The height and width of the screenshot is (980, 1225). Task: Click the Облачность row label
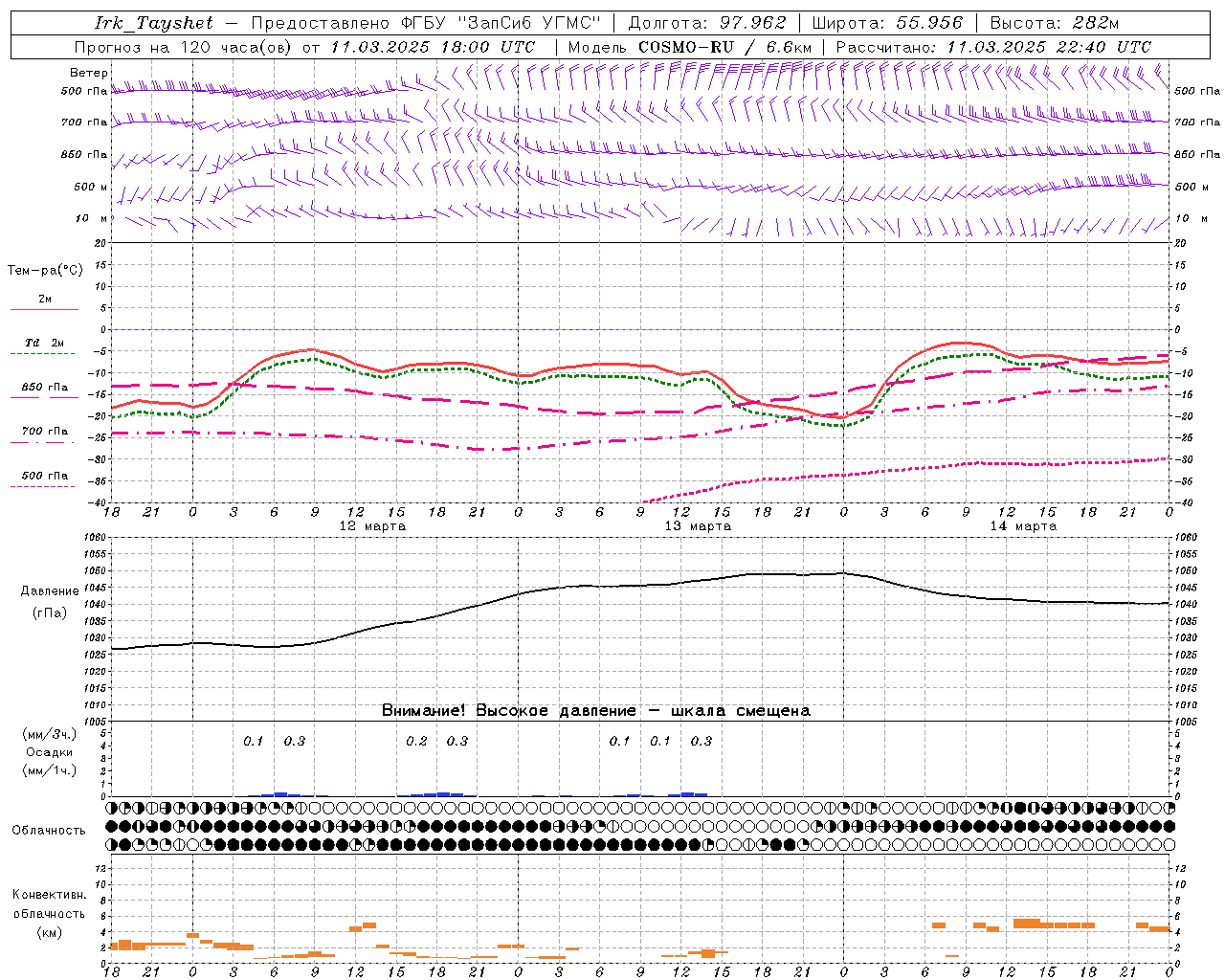click(x=49, y=831)
